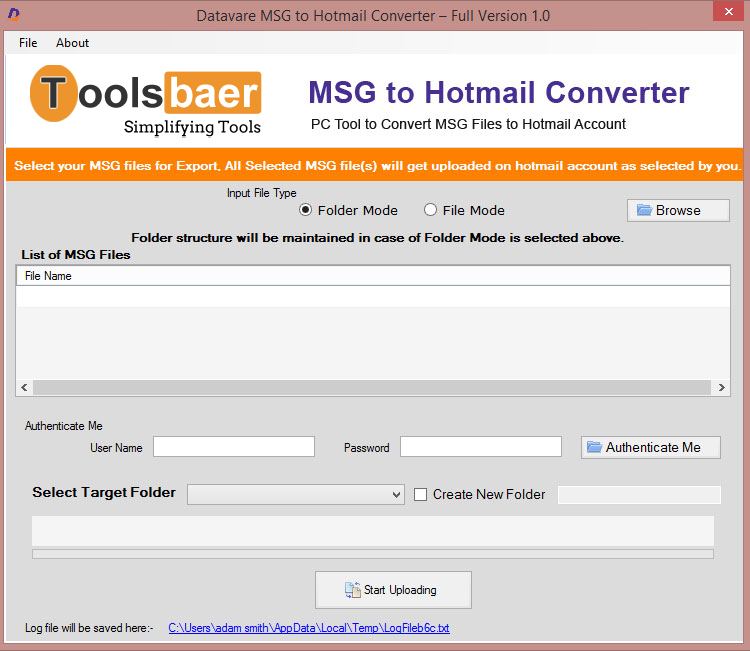Click the Browse button
Image resolution: width=750 pixels, height=651 pixels.
click(x=678, y=210)
